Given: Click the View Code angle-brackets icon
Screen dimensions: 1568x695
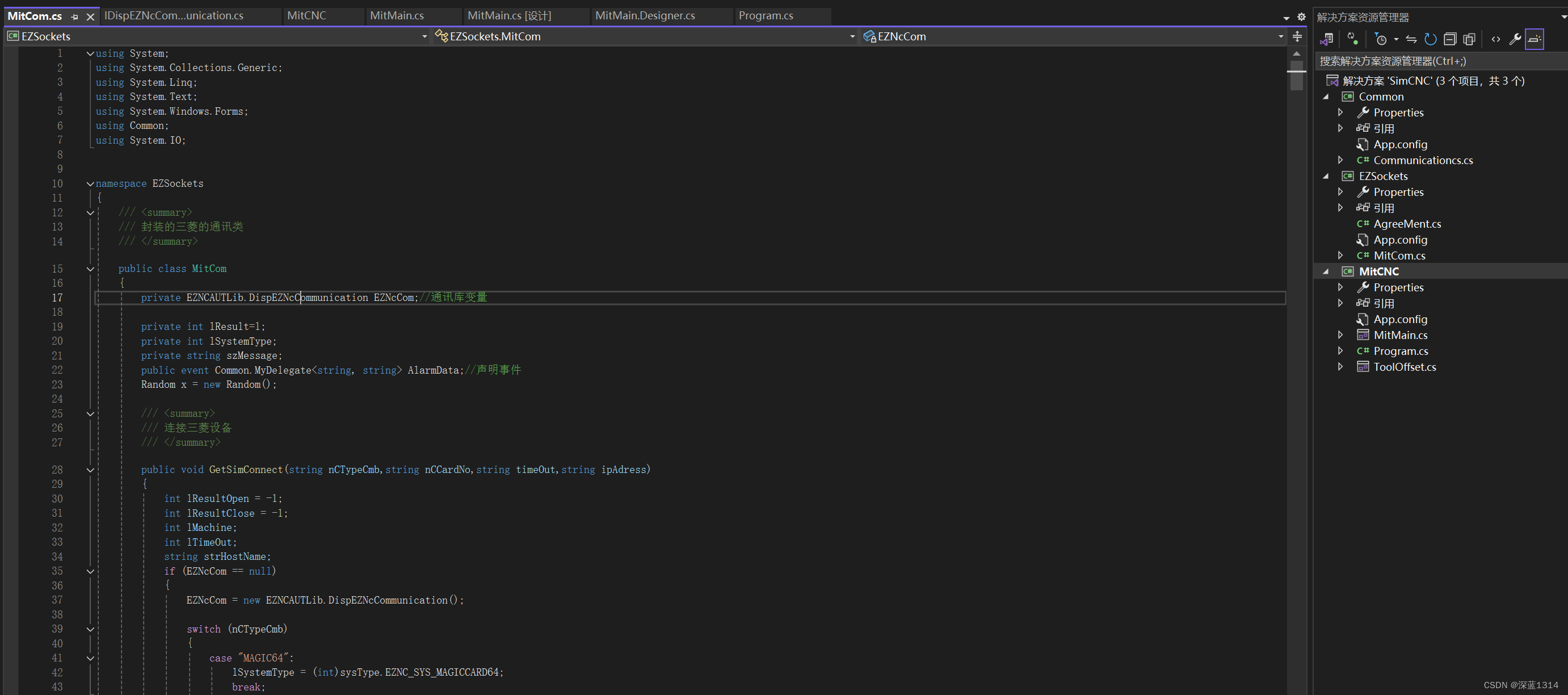Looking at the screenshot, I should 1495,40.
